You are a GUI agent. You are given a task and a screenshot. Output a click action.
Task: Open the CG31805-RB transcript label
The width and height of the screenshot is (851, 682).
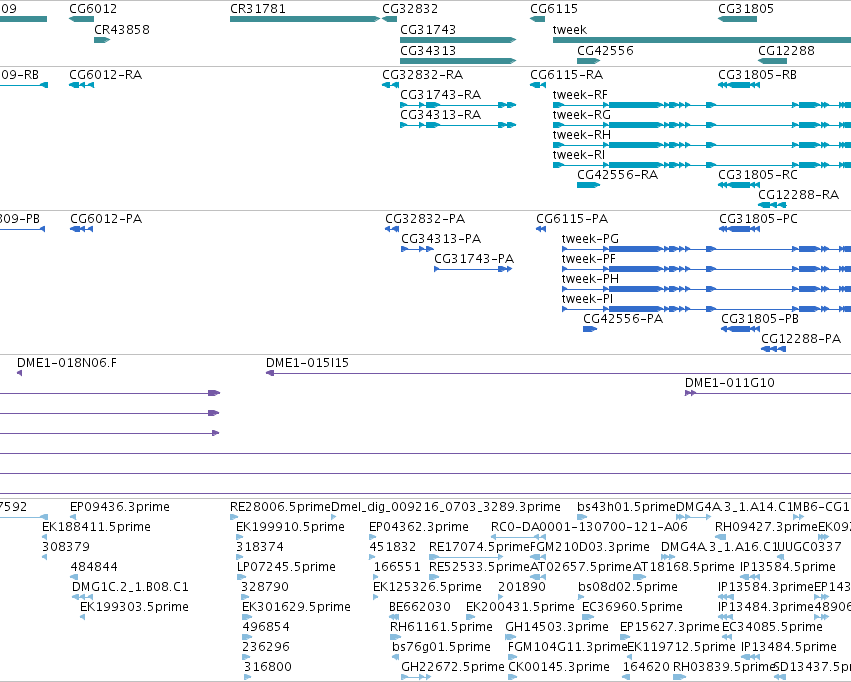tap(758, 74)
